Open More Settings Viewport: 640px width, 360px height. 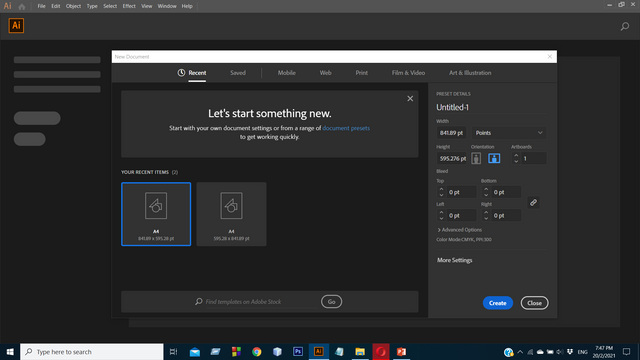coord(454,260)
